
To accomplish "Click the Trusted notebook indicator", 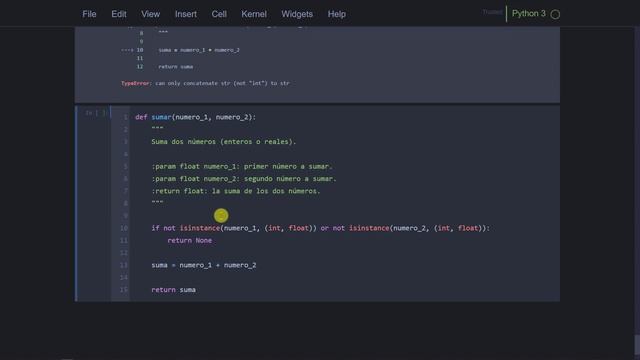I will (492, 12).
